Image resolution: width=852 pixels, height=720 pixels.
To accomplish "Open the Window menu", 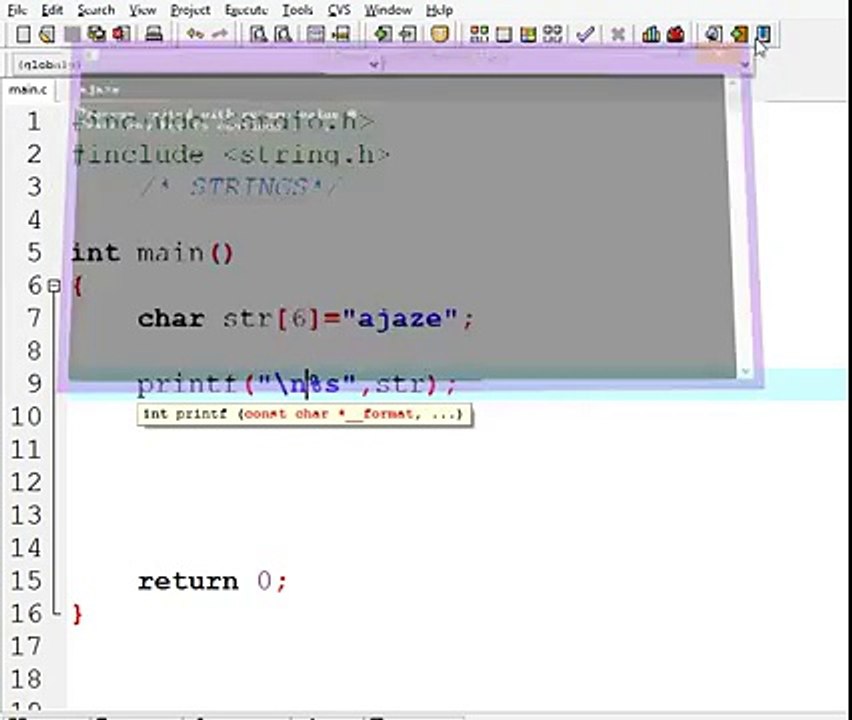I will tap(388, 10).
